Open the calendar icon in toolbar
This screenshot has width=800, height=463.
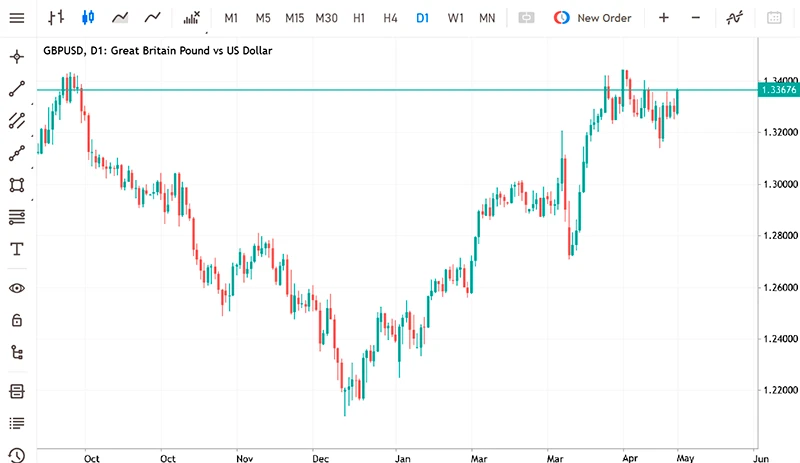[774, 18]
